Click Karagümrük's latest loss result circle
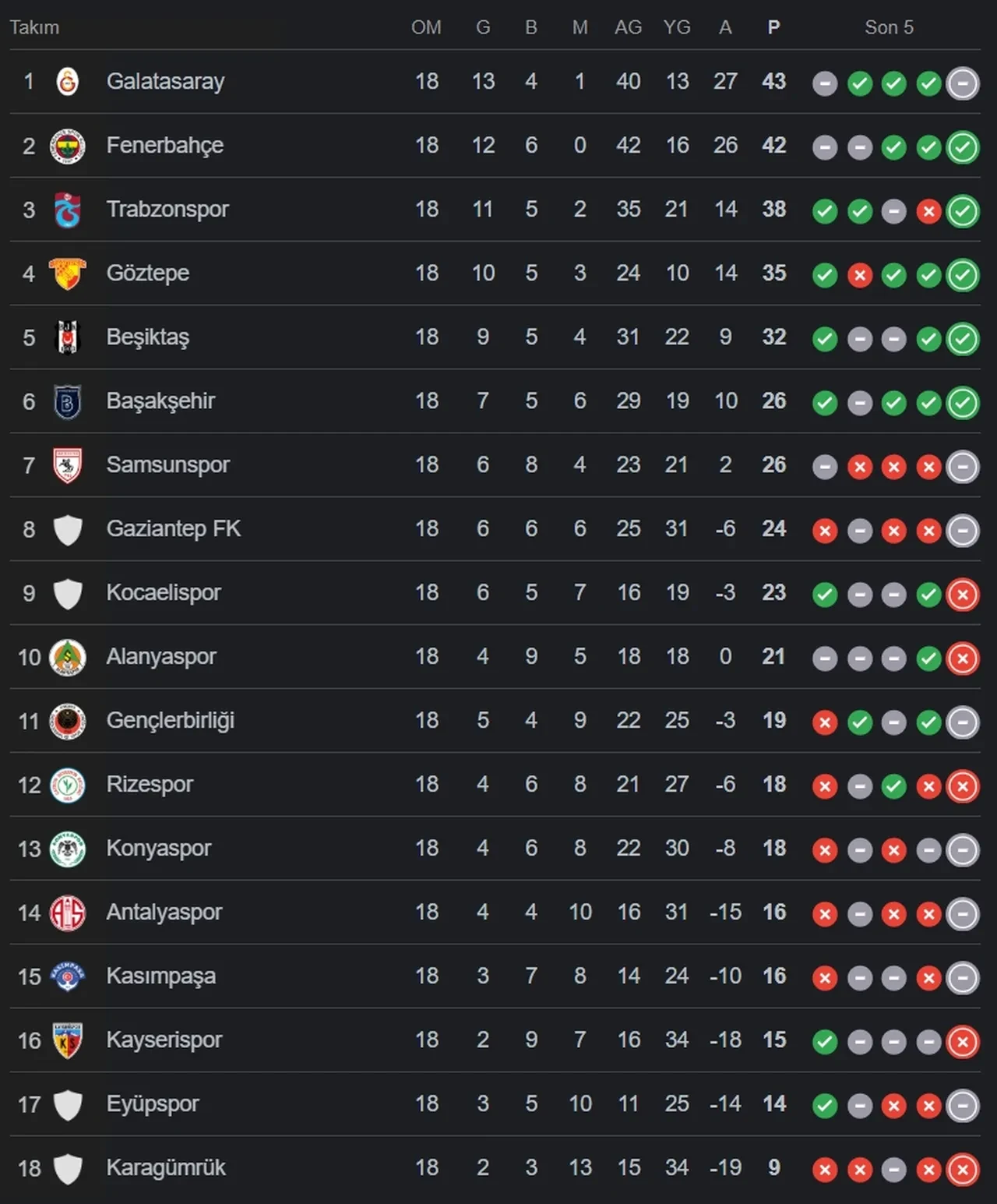997x1204 pixels. (963, 1169)
